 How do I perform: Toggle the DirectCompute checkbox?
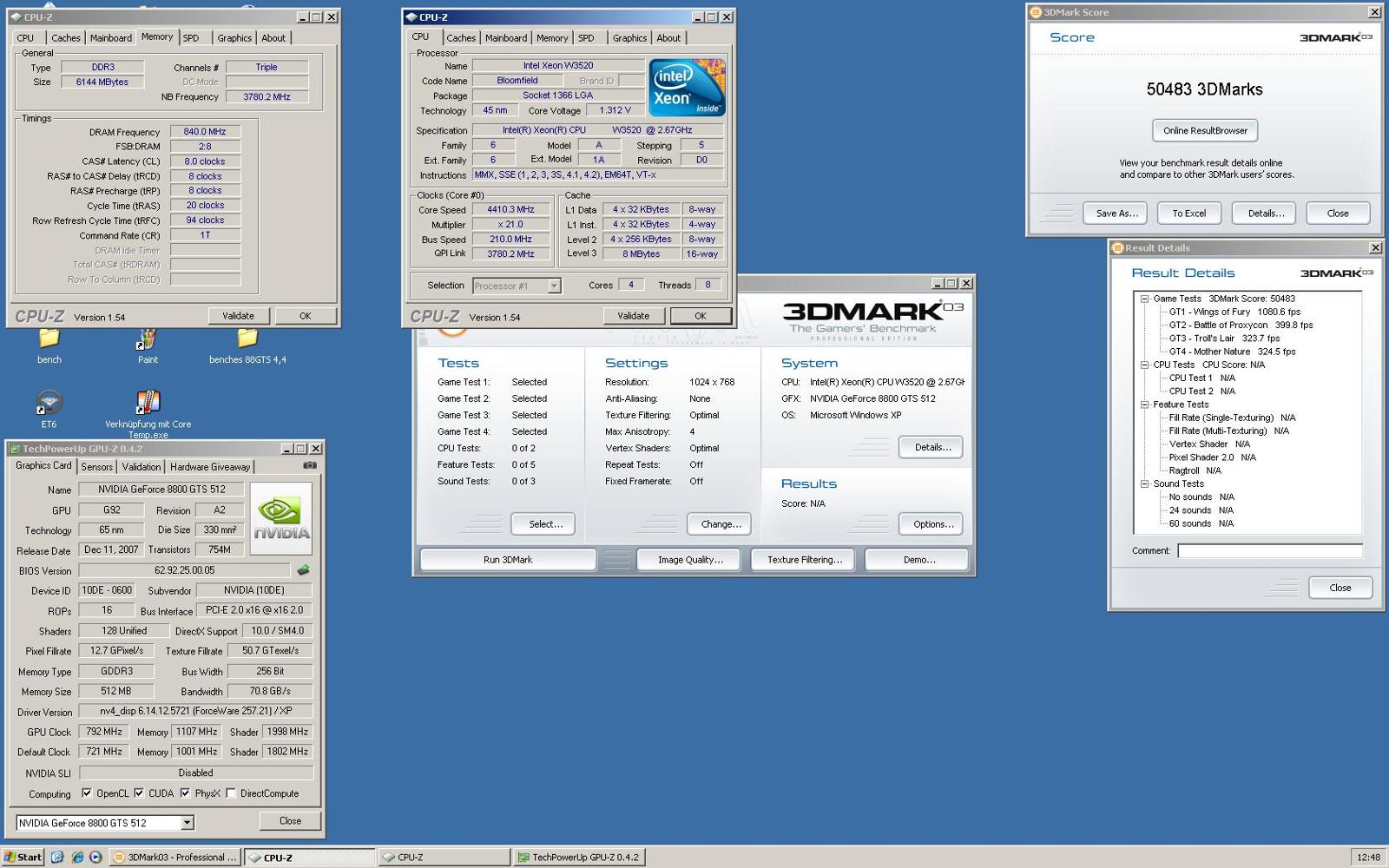pyautogui.click(x=231, y=793)
